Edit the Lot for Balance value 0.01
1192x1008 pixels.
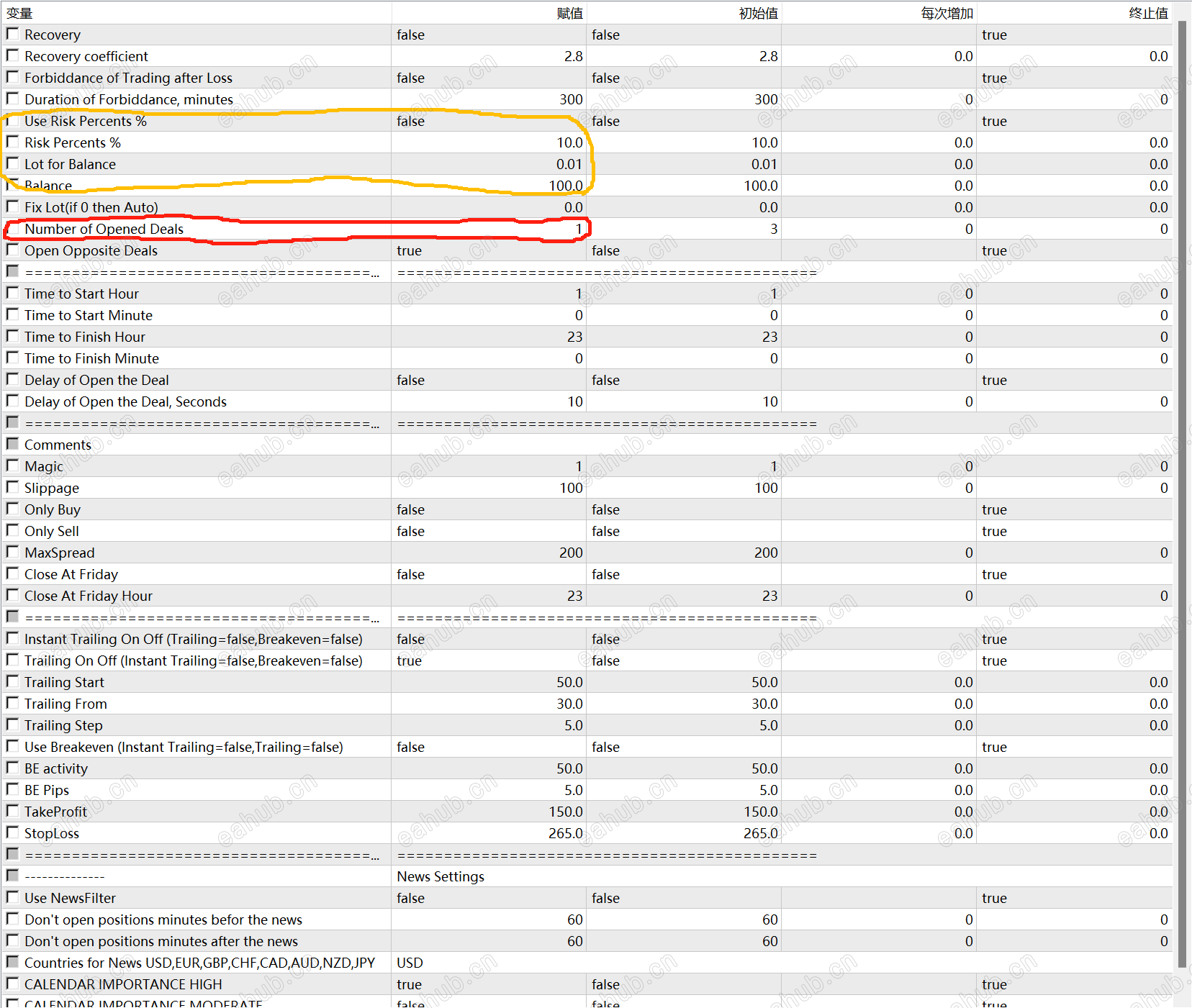[x=489, y=164]
